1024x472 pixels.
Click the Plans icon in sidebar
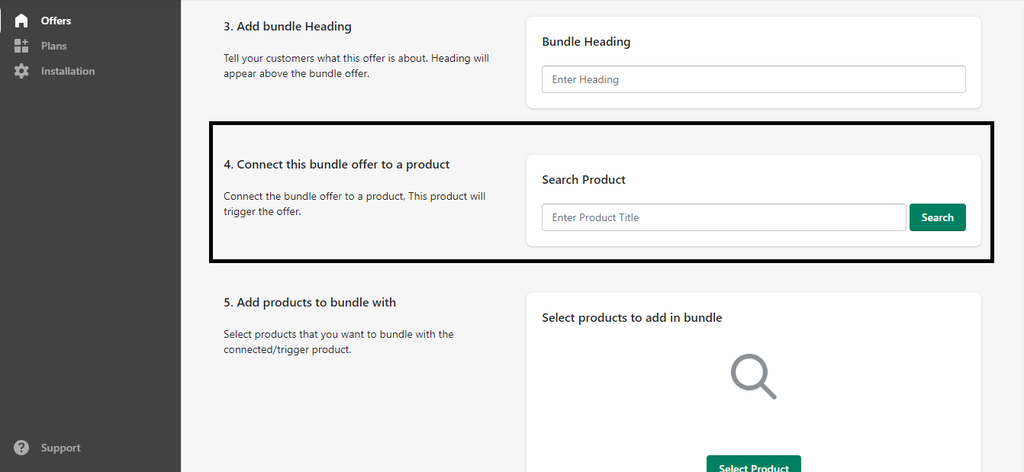click(x=21, y=46)
